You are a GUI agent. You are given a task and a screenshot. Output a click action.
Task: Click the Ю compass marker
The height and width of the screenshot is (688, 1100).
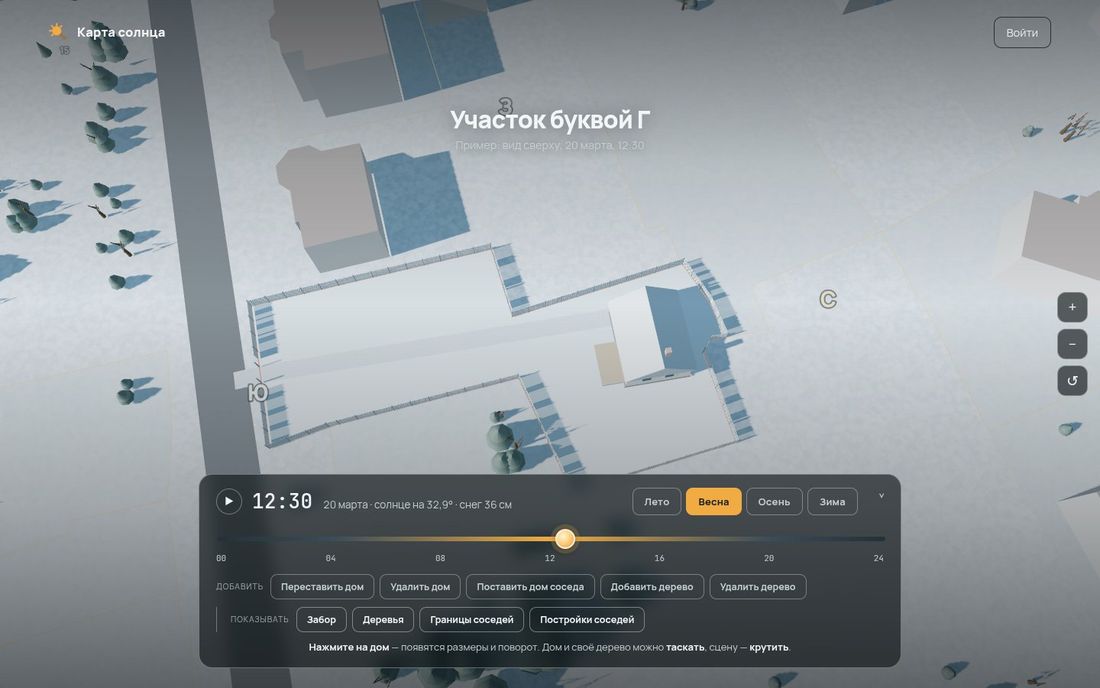click(x=258, y=391)
